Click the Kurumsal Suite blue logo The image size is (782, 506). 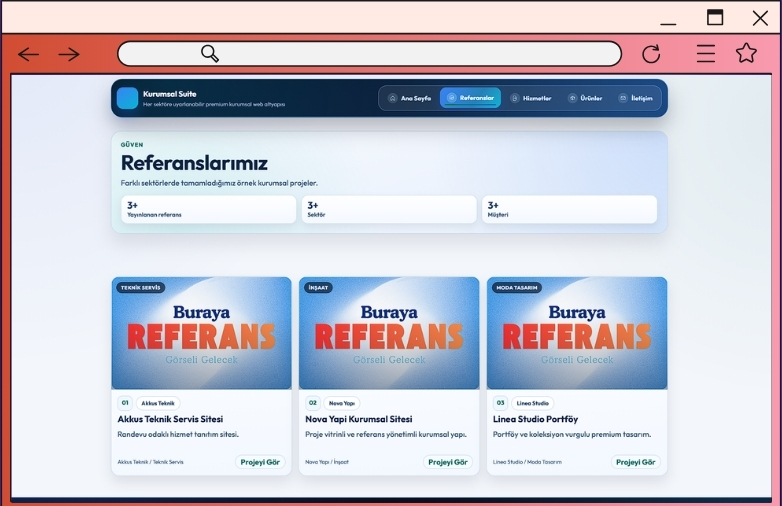click(127, 98)
